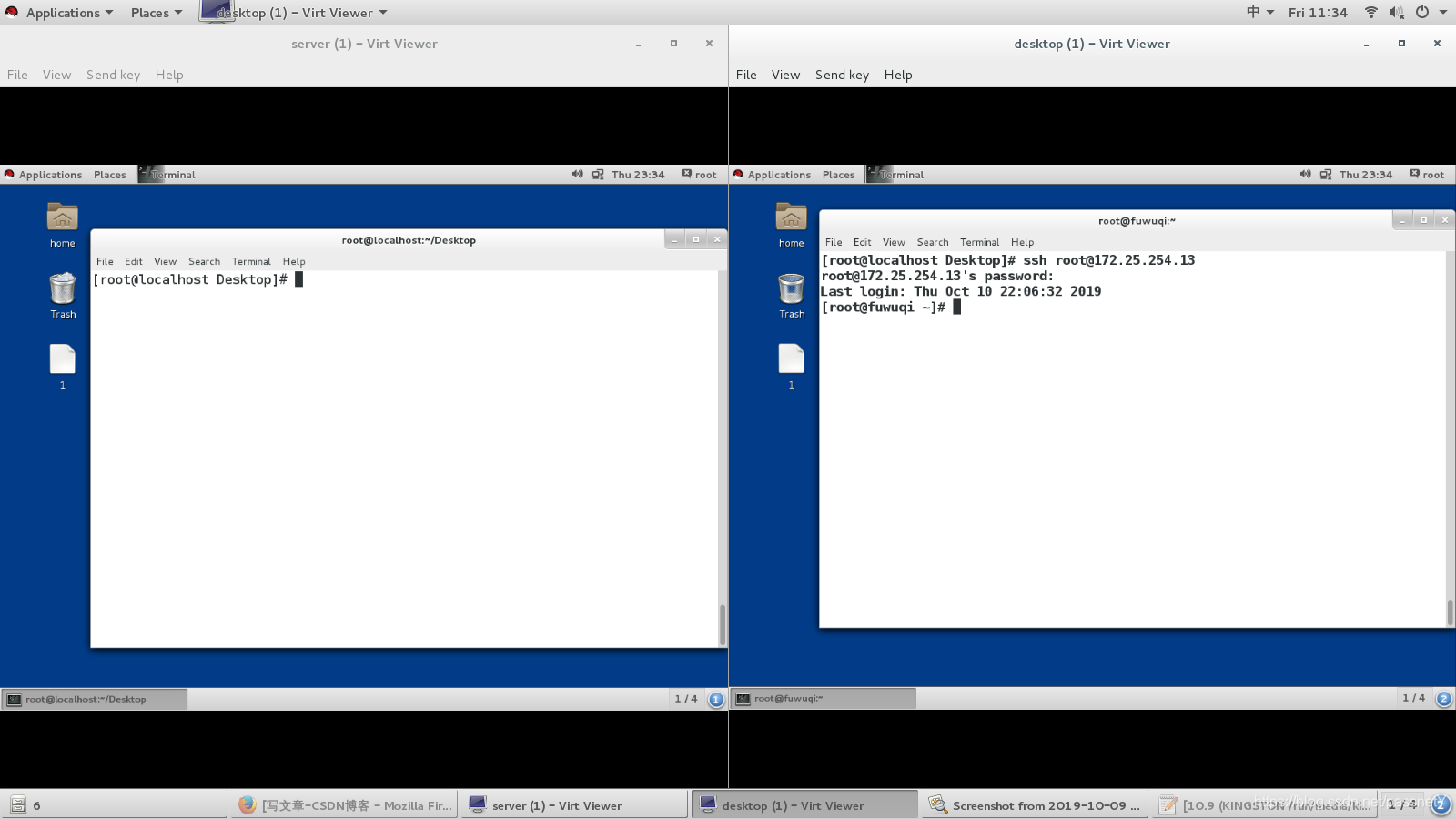Select file named 1 on server desktop
The height and width of the screenshot is (819, 1456).
[x=63, y=359]
